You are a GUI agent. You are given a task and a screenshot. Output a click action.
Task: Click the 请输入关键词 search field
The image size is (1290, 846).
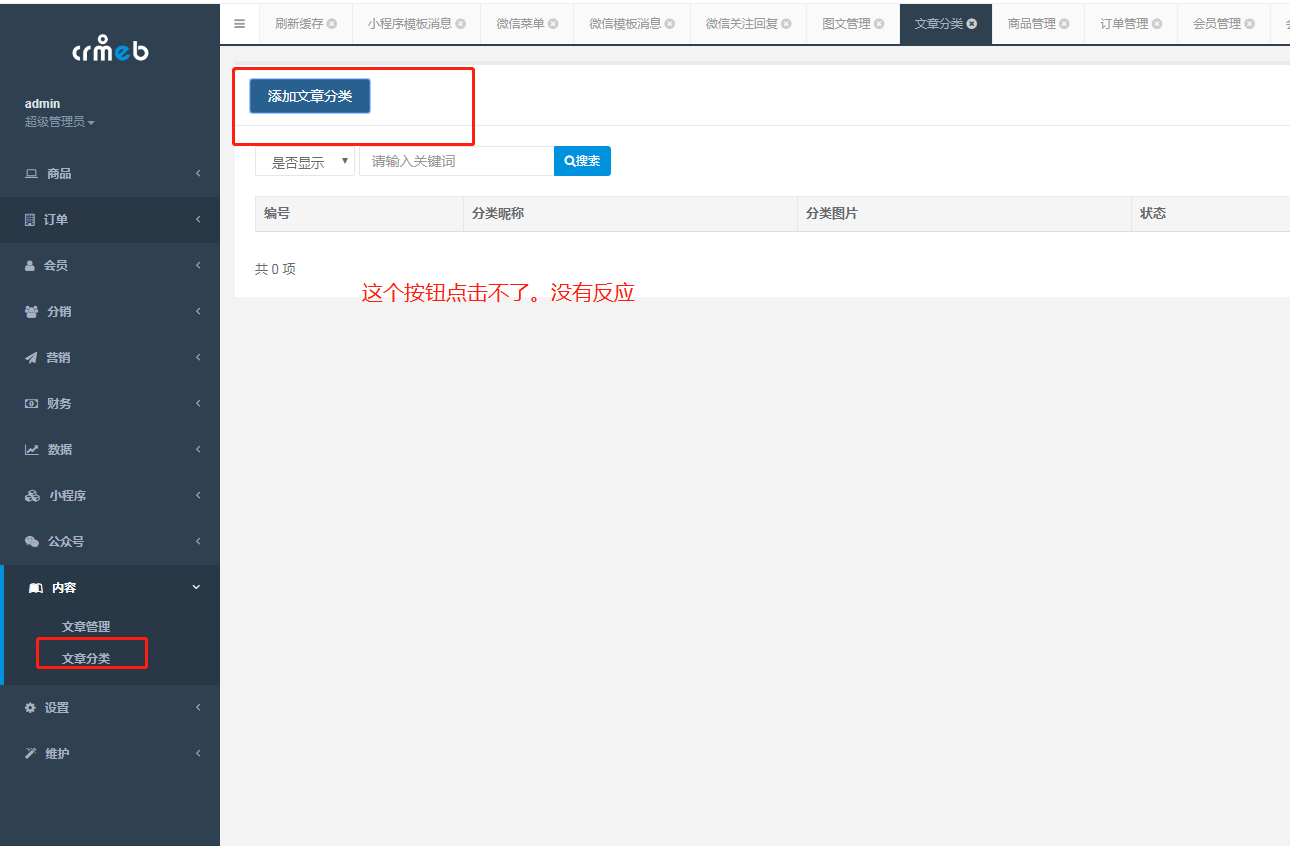(x=456, y=161)
